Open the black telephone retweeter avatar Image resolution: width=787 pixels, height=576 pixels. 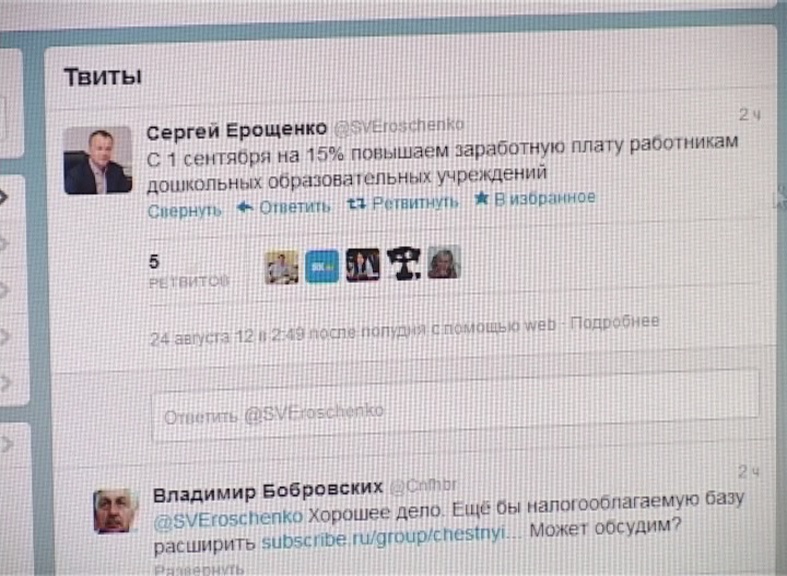[404, 263]
